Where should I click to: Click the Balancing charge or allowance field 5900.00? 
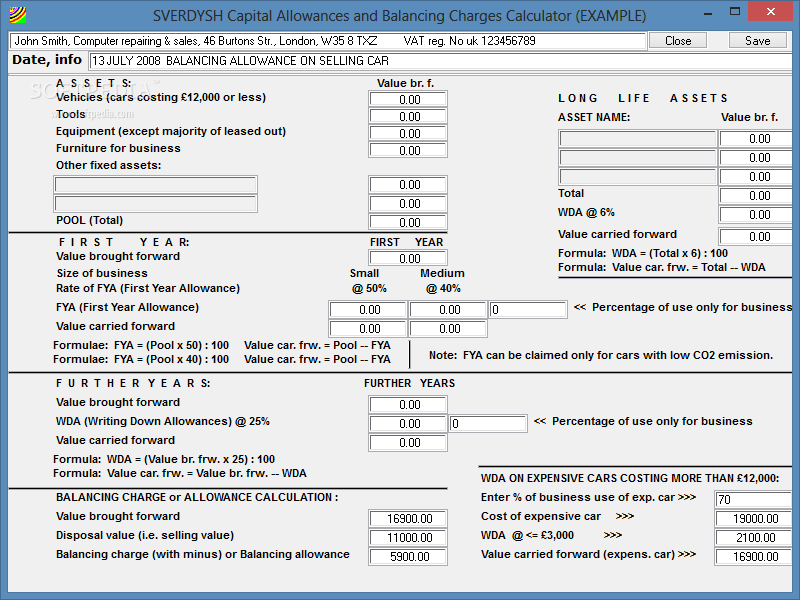click(x=408, y=556)
